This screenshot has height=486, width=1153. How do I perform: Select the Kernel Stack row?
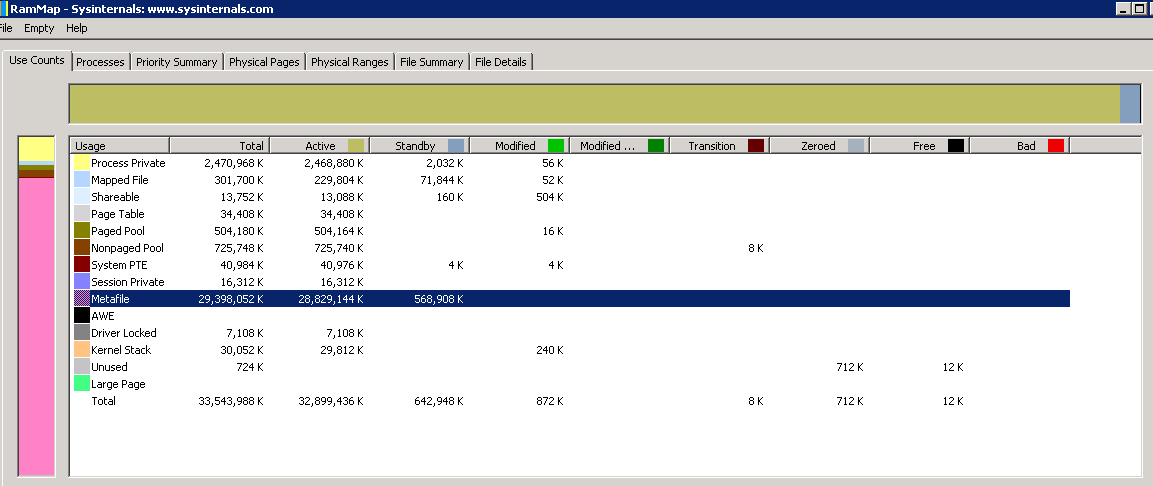click(x=123, y=350)
